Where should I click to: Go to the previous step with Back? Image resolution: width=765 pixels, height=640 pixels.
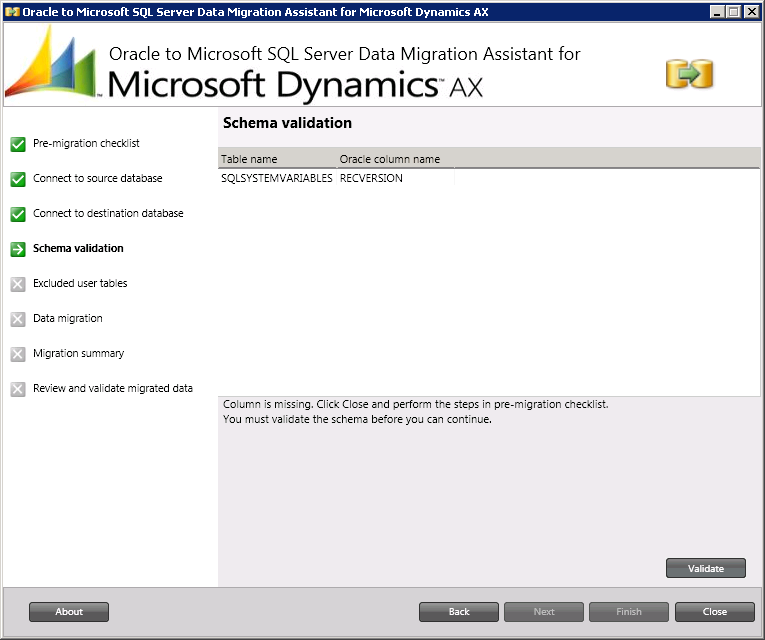pos(458,612)
